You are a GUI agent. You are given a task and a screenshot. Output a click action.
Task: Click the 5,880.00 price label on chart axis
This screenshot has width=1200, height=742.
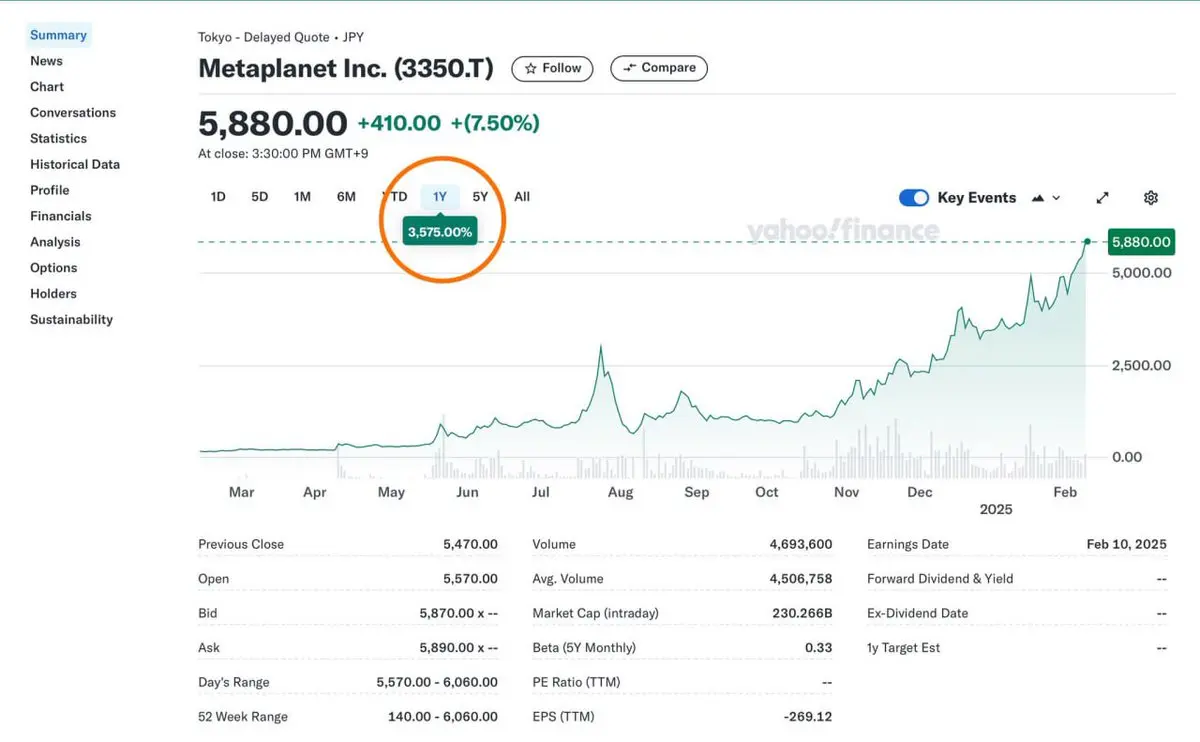(1141, 242)
